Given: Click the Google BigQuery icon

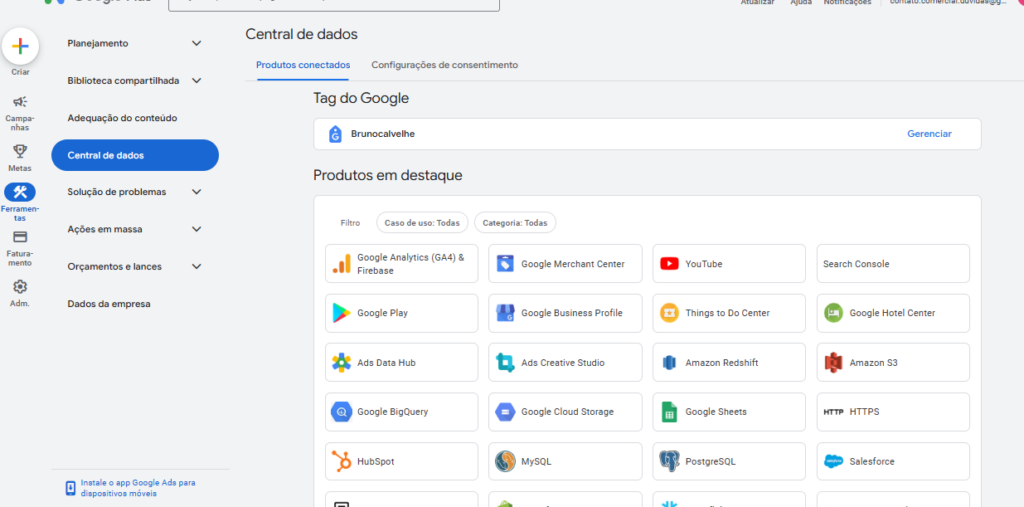Looking at the screenshot, I should [342, 412].
